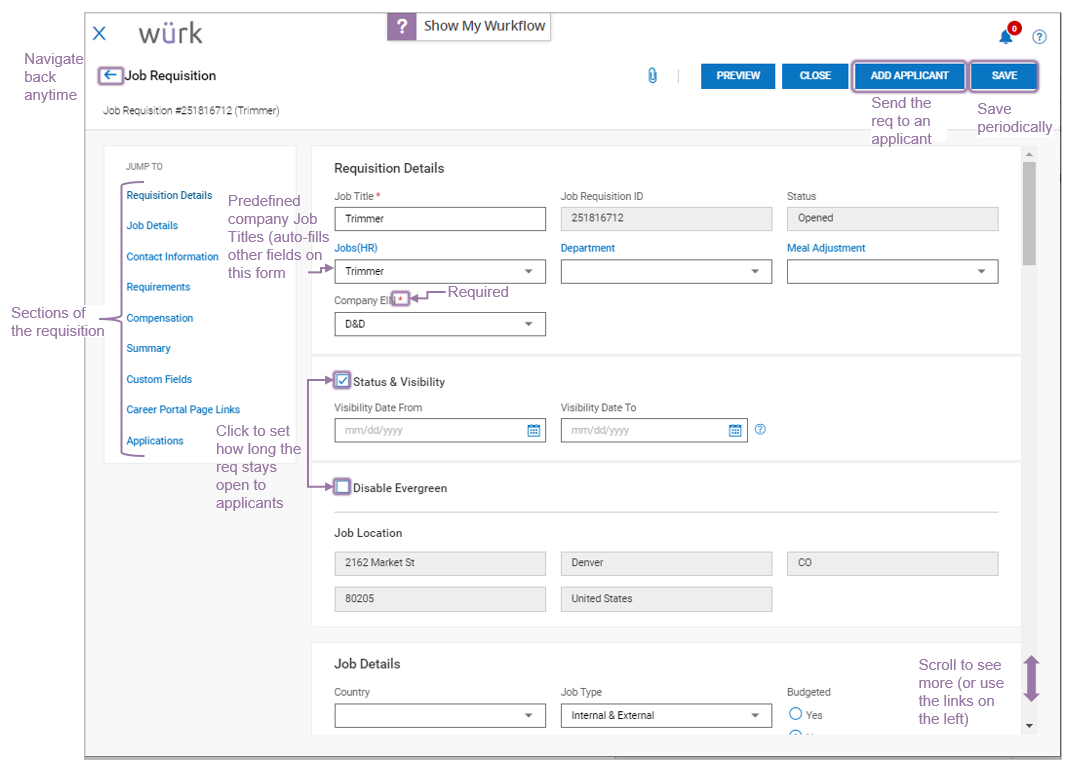Open the Company EIN D&D dropdown
Image resolution: width=1081 pixels, height=767 pixels.
[x=440, y=324]
